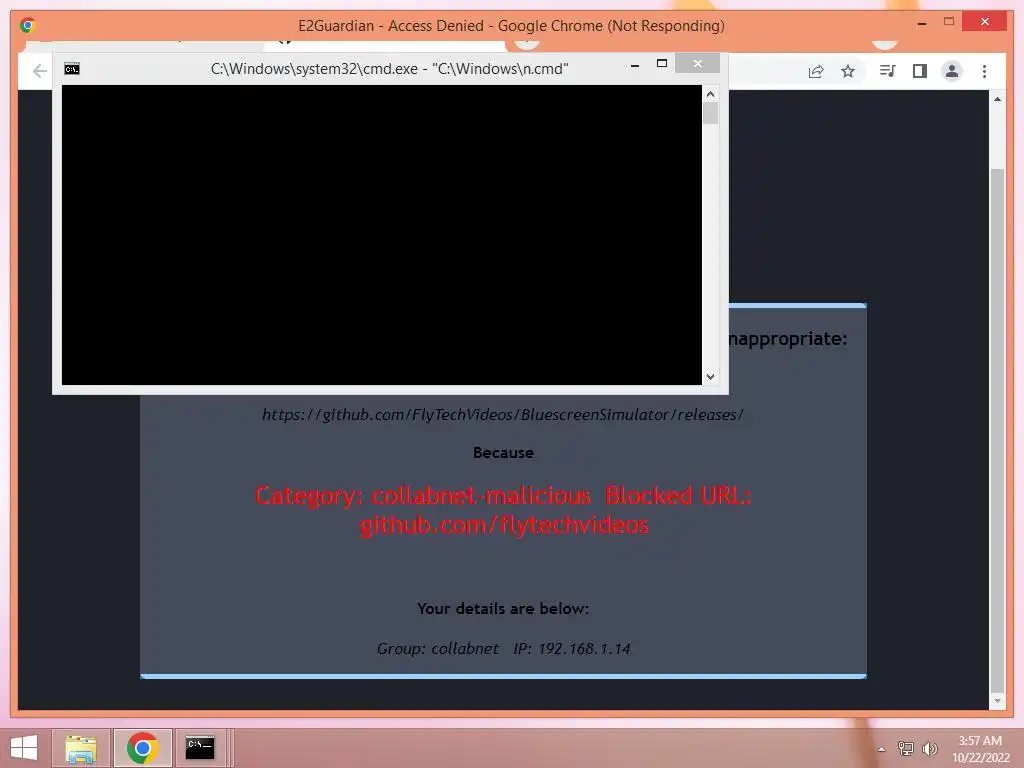Click Chrome page scrollbar up arrow

click(x=997, y=99)
